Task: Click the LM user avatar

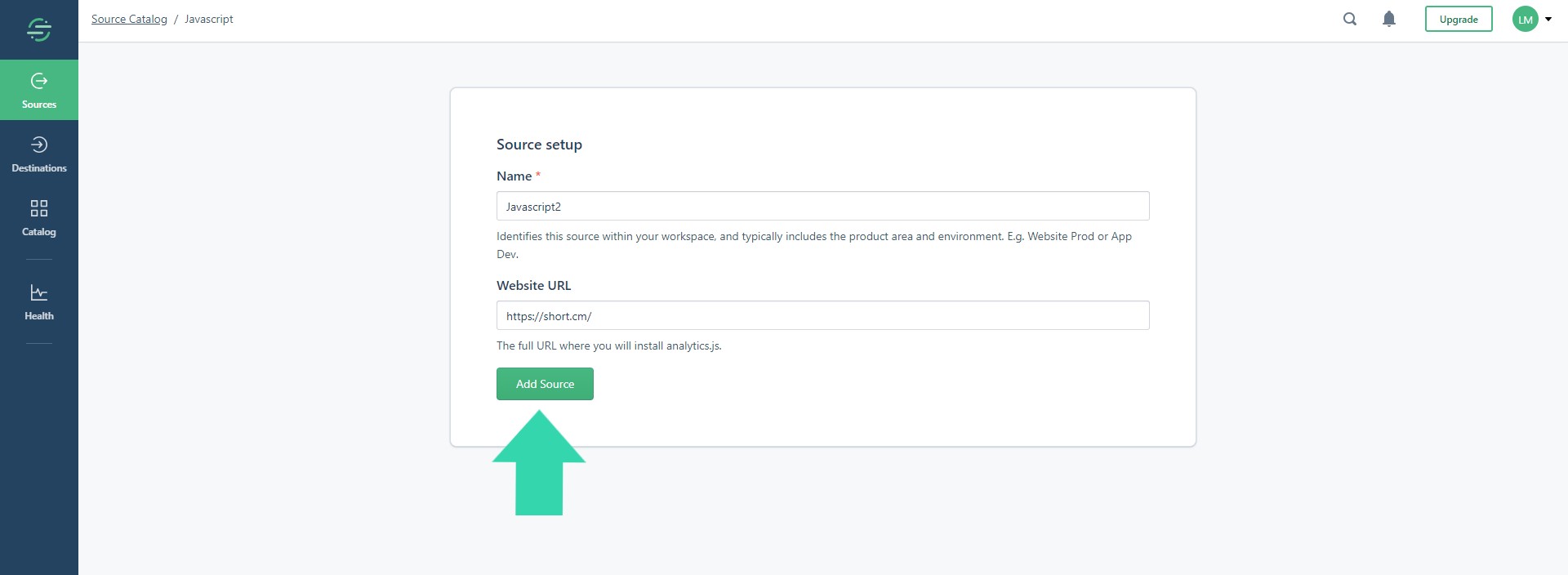Action: (x=1525, y=20)
